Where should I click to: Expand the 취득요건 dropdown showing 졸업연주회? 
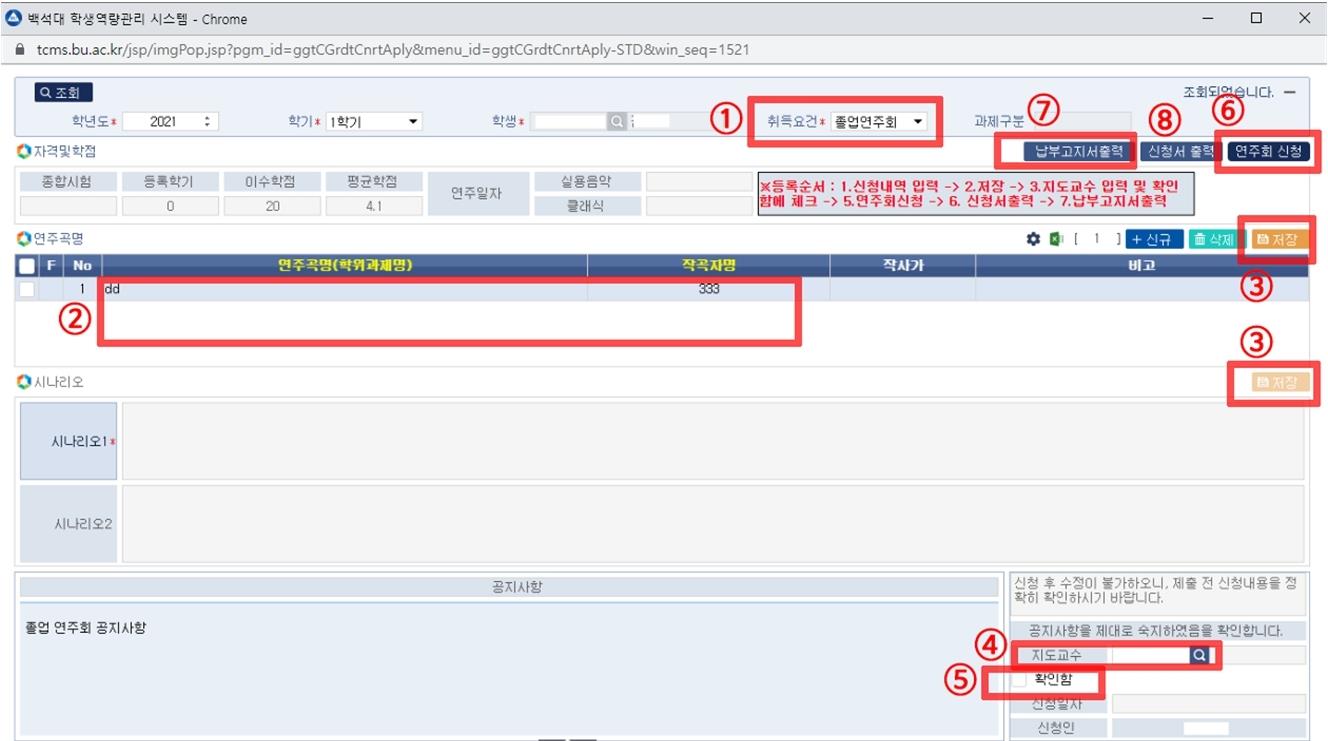tap(878, 122)
